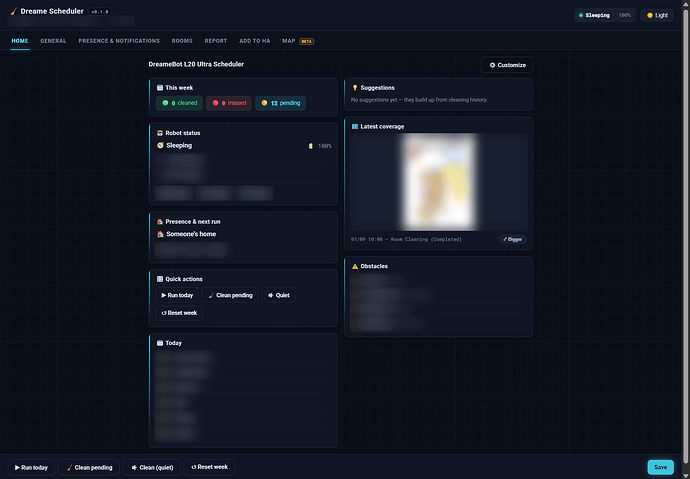Toggle the Light theme button
This screenshot has width=690, height=479.
pyautogui.click(x=657, y=15)
